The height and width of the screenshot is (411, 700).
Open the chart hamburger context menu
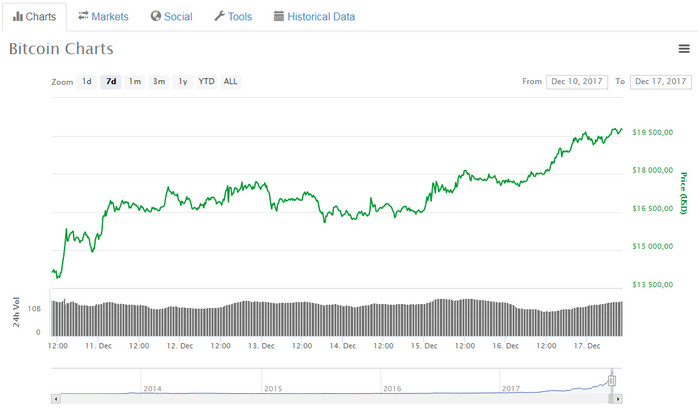(683, 48)
